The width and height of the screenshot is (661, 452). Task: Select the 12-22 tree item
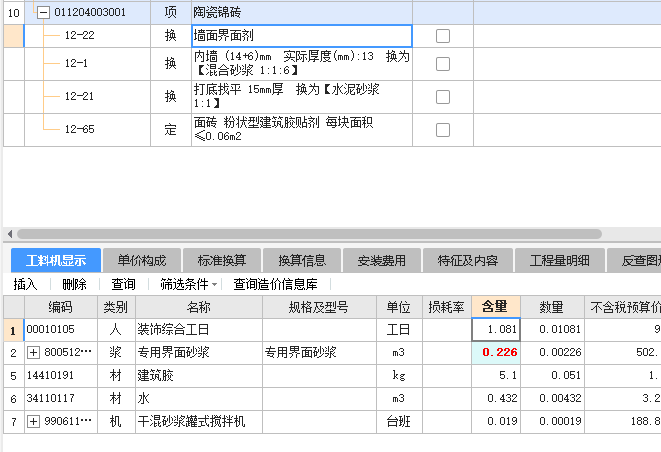(x=80, y=35)
